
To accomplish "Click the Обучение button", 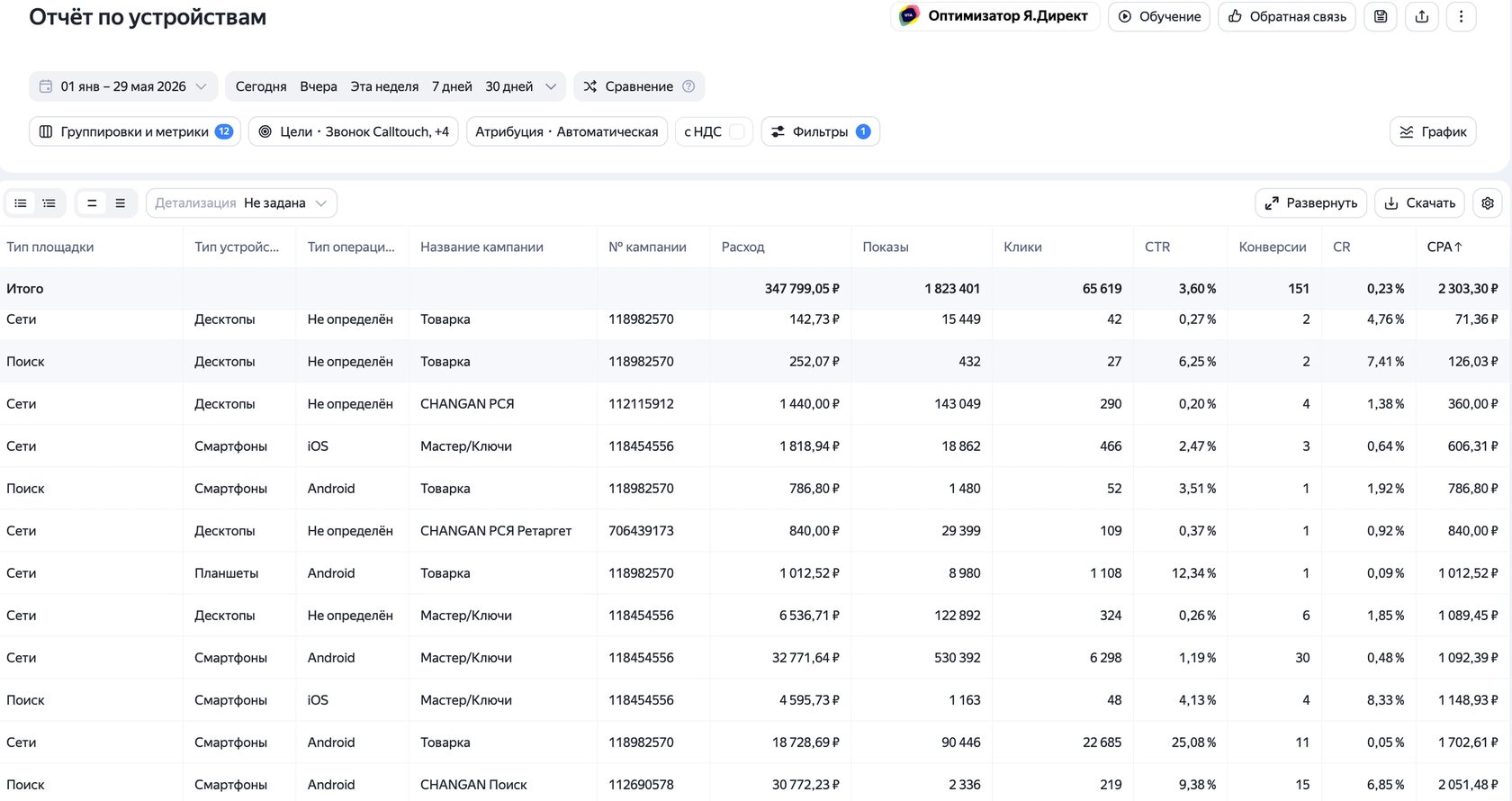I will (1159, 16).
